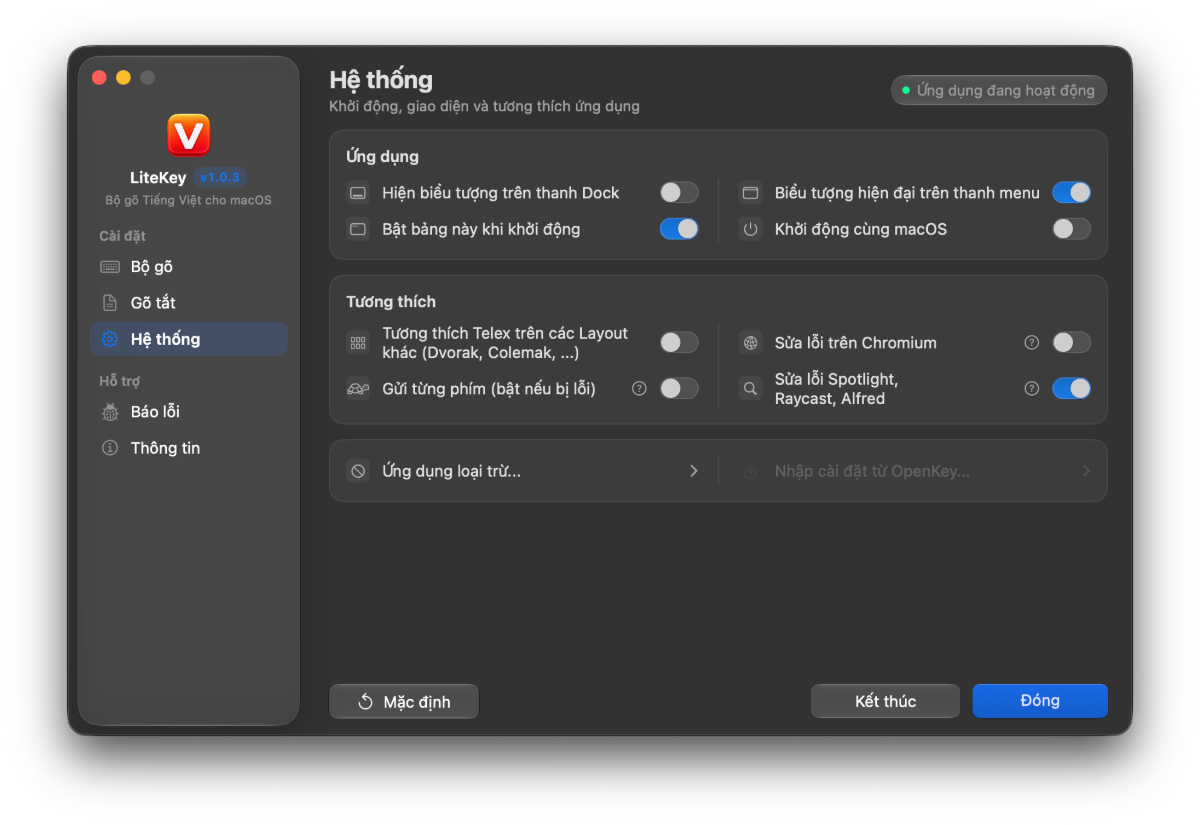Click the magnifier icon beside Sửa lỗi Spotlight
The image size is (1200, 825).
(751, 389)
